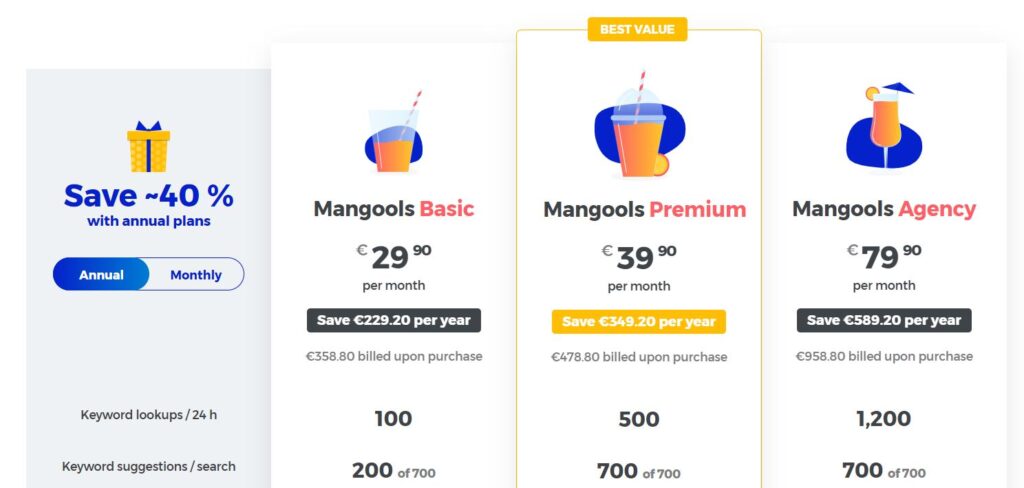Image resolution: width=1024 pixels, height=488 pixels.
Task: Click €478.80 billed upon purchase text
Action: pos(638,357)
